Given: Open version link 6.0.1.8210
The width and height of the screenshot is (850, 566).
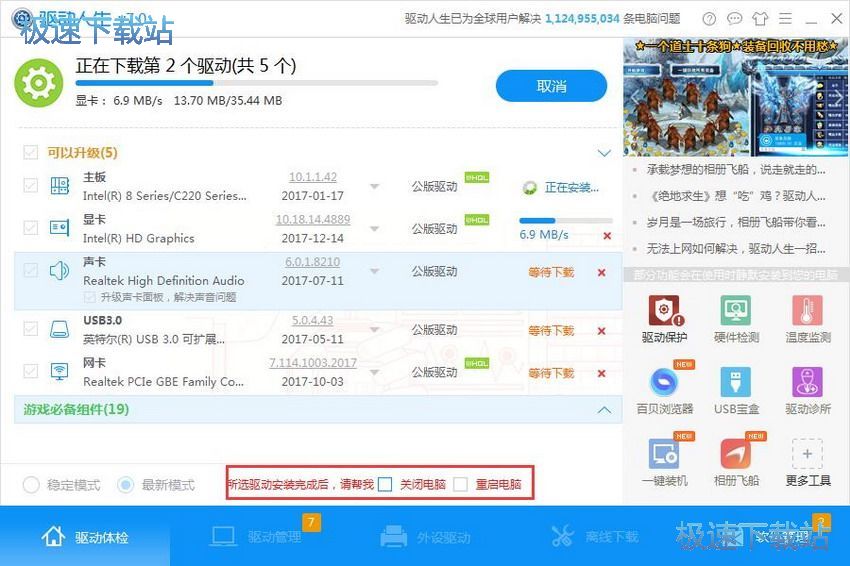Looking at the screenshot, I should (313, 261).
